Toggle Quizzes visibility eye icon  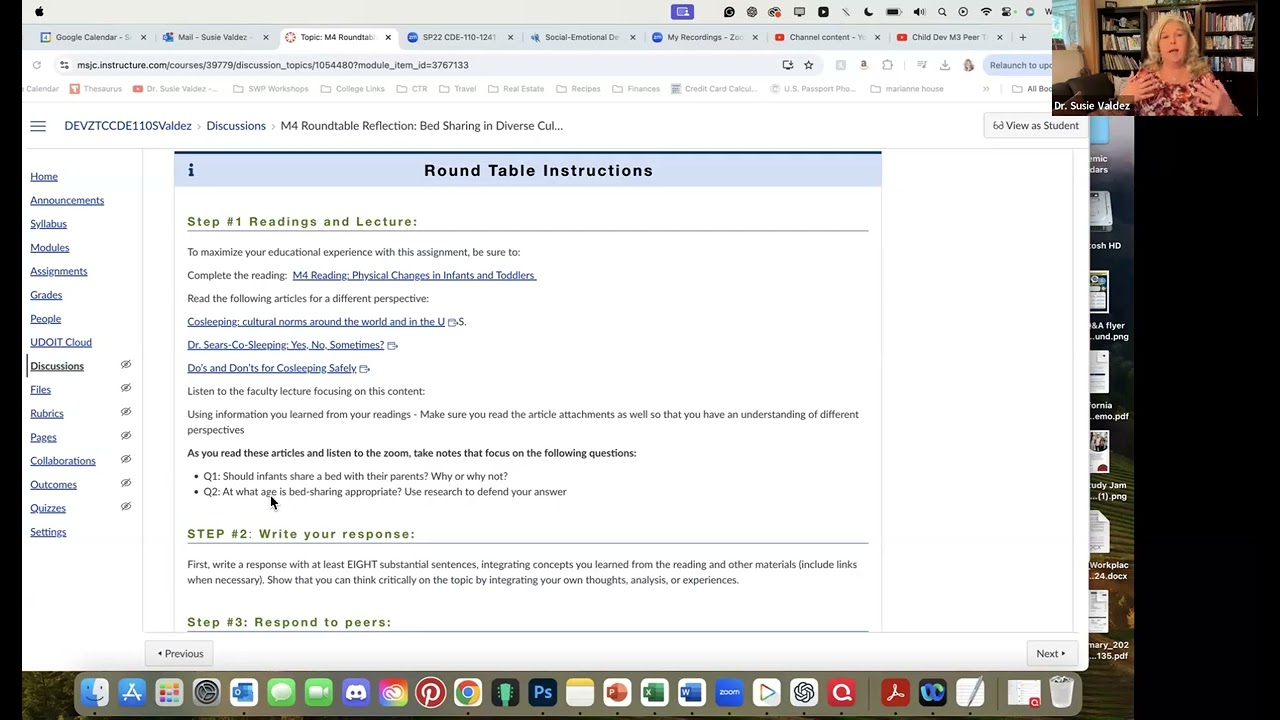[x=126, y=507]
